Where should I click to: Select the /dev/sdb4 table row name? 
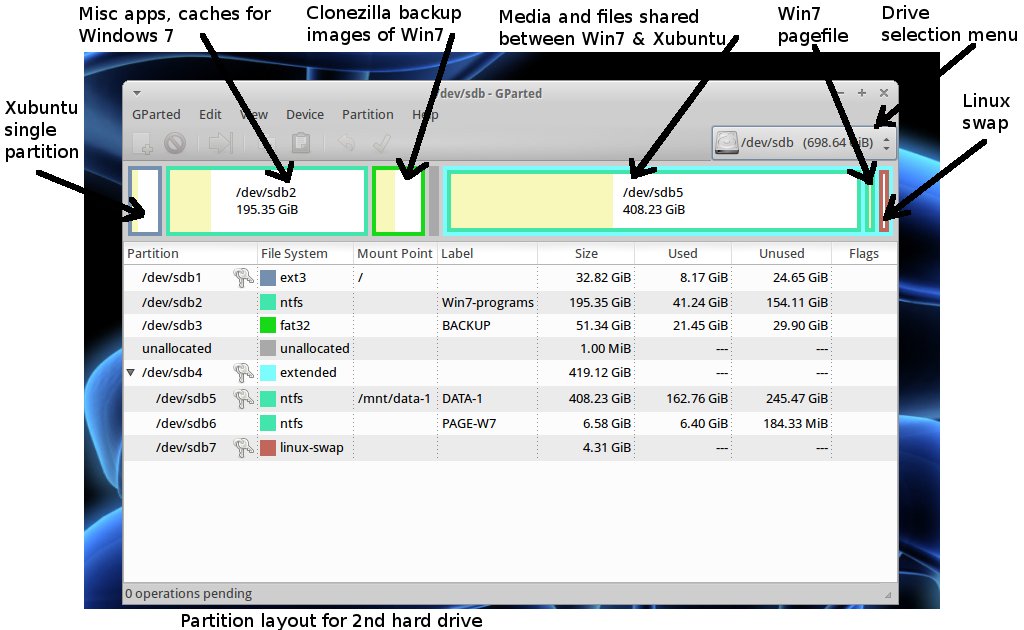[172, 373]
